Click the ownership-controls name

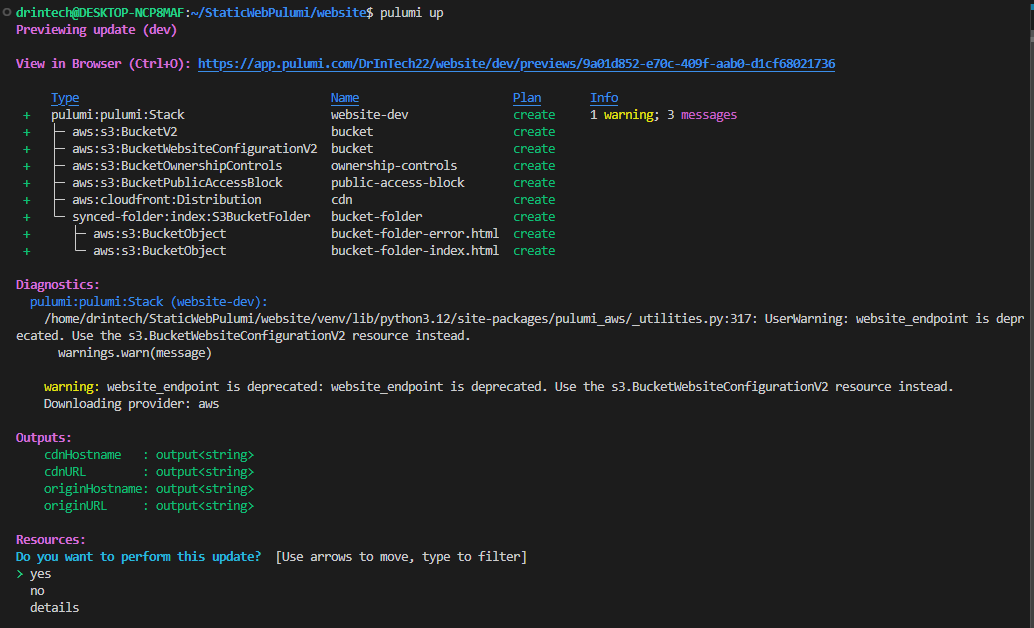pos(394,166)
